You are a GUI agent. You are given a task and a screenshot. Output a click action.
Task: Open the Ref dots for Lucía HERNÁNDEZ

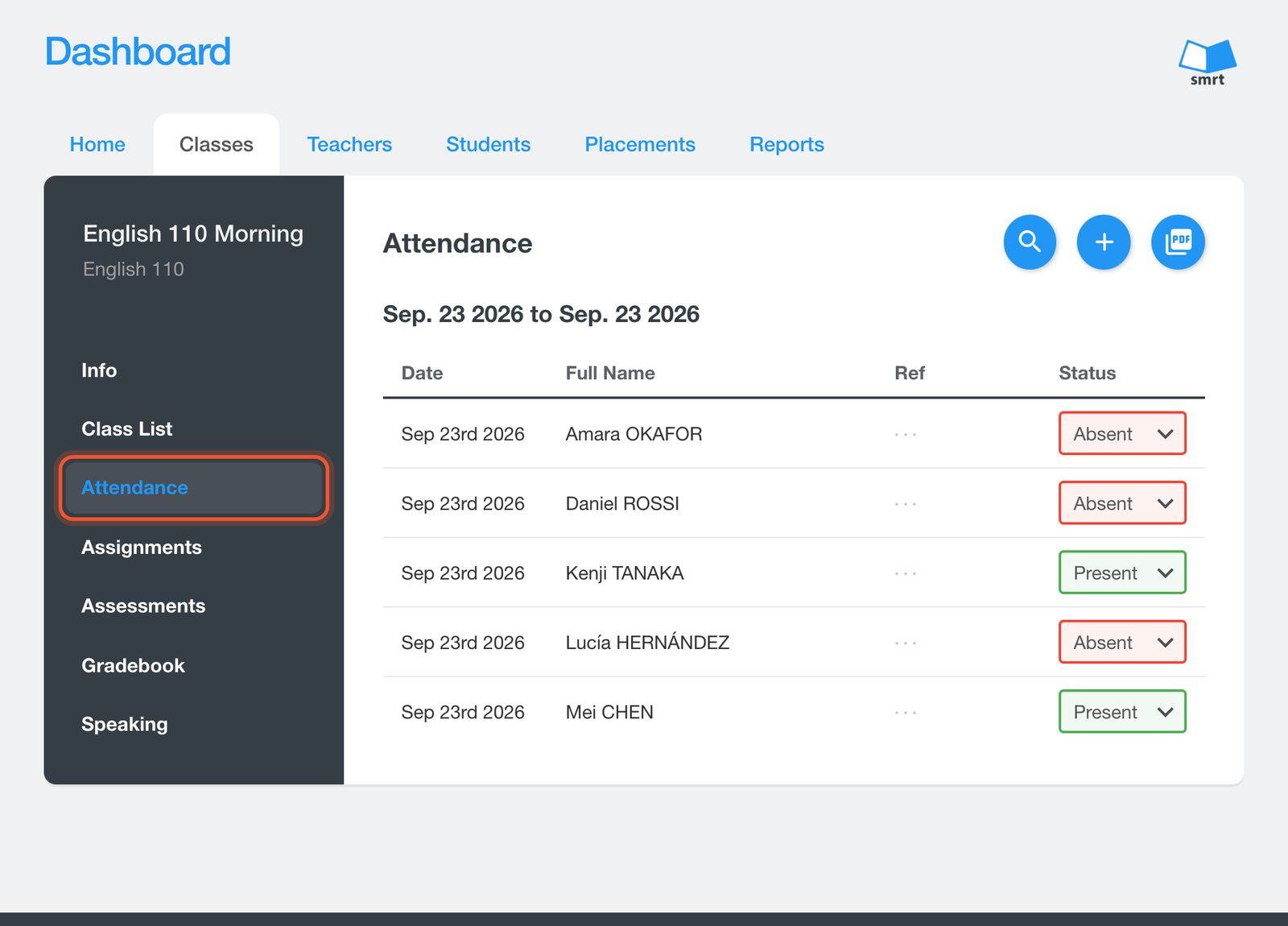(x=906, y=643)
